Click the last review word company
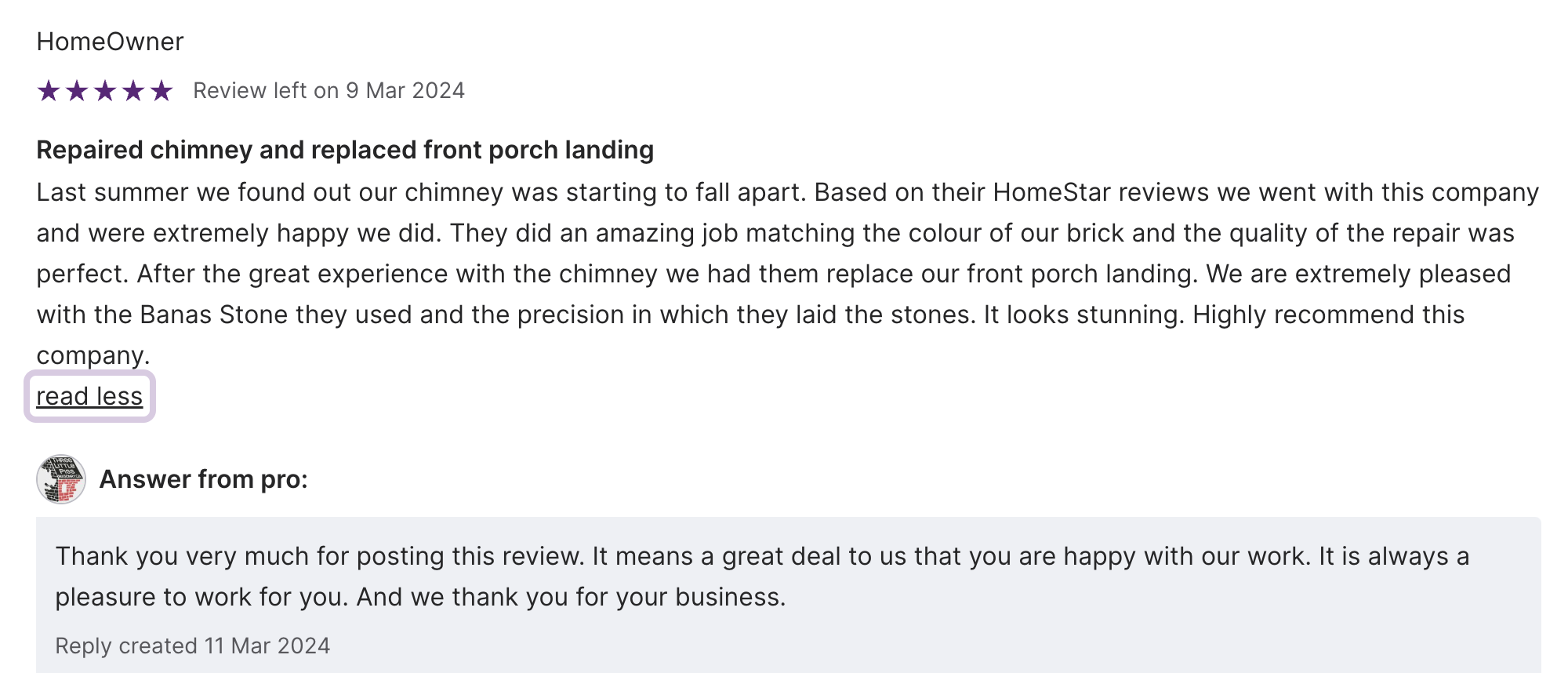Image resolution: width=1568 pixels, height=673 pixels. (x=93, y=355)
